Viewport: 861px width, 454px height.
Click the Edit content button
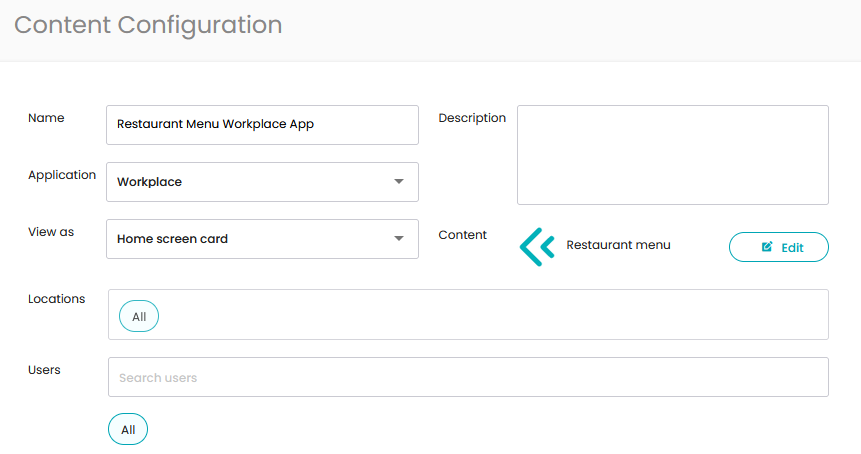[x=779, y=247]
